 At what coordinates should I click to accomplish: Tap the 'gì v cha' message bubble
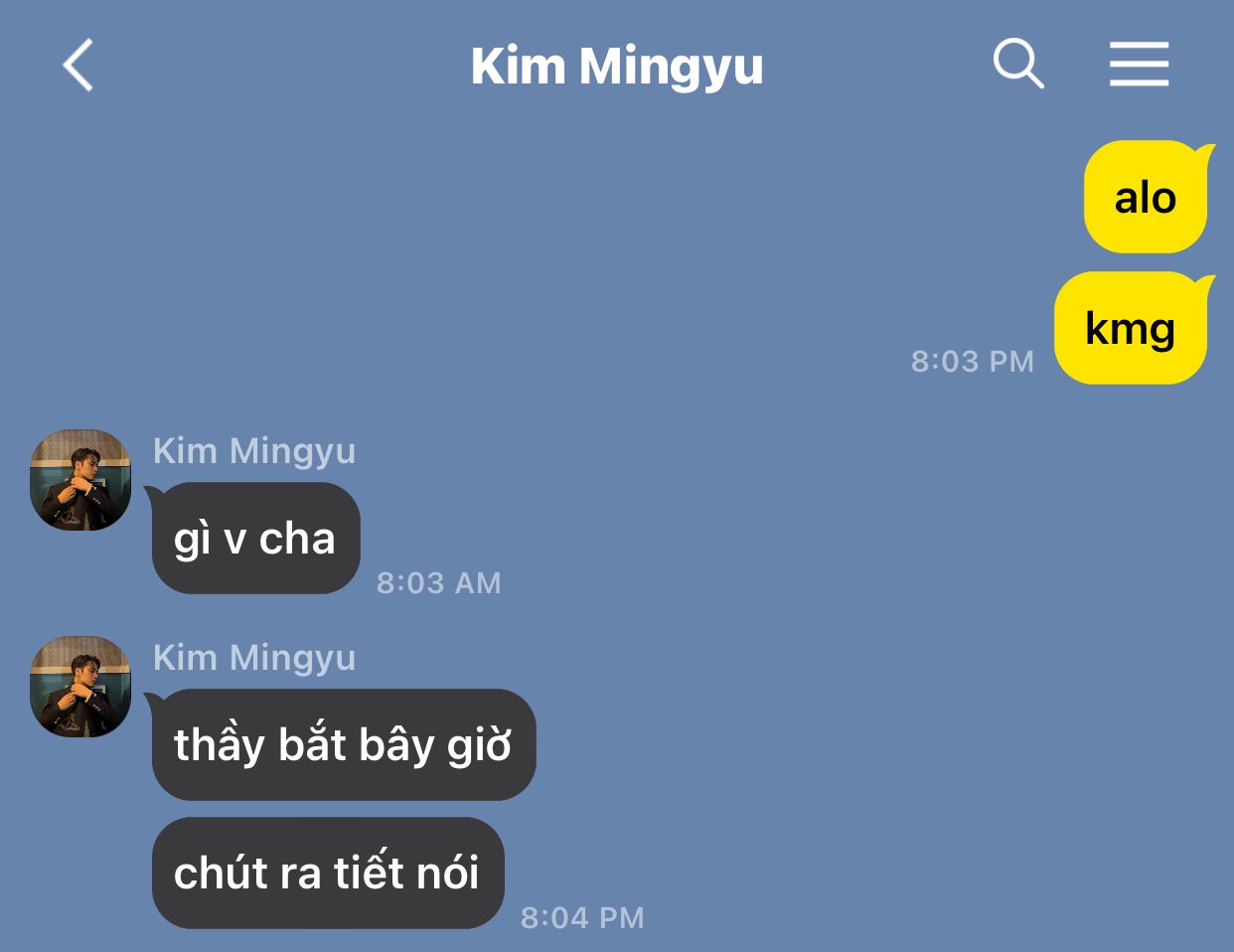[255, 539]
